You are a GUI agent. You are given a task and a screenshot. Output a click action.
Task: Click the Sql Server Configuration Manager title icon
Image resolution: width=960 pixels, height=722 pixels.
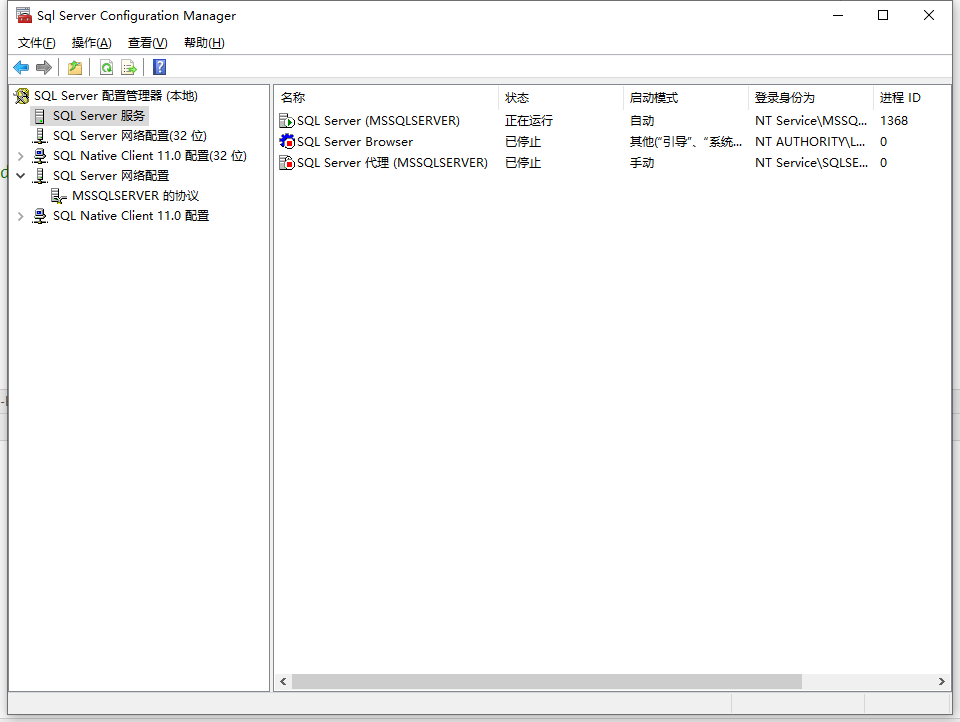[x=24, y=15]
